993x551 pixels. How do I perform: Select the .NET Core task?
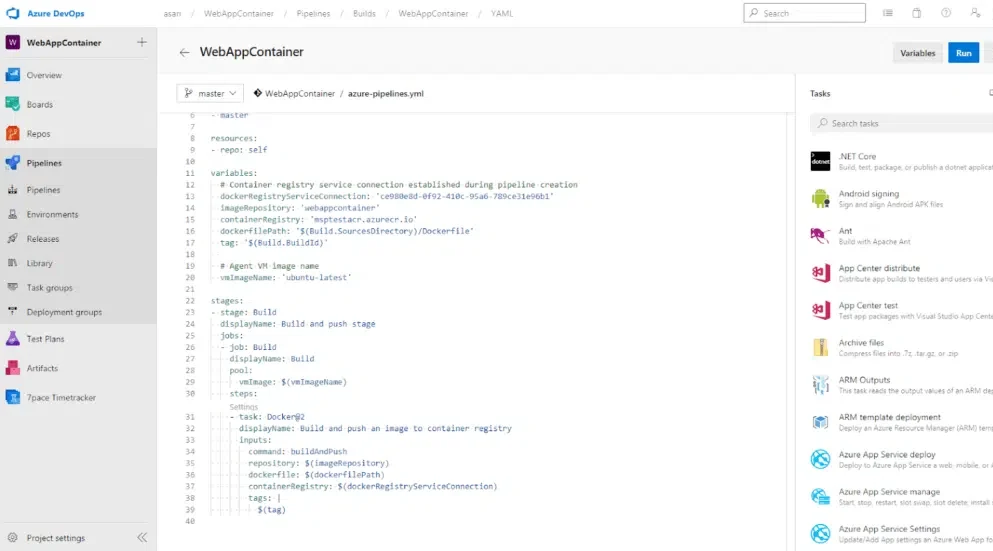click(x=901, y=162)
